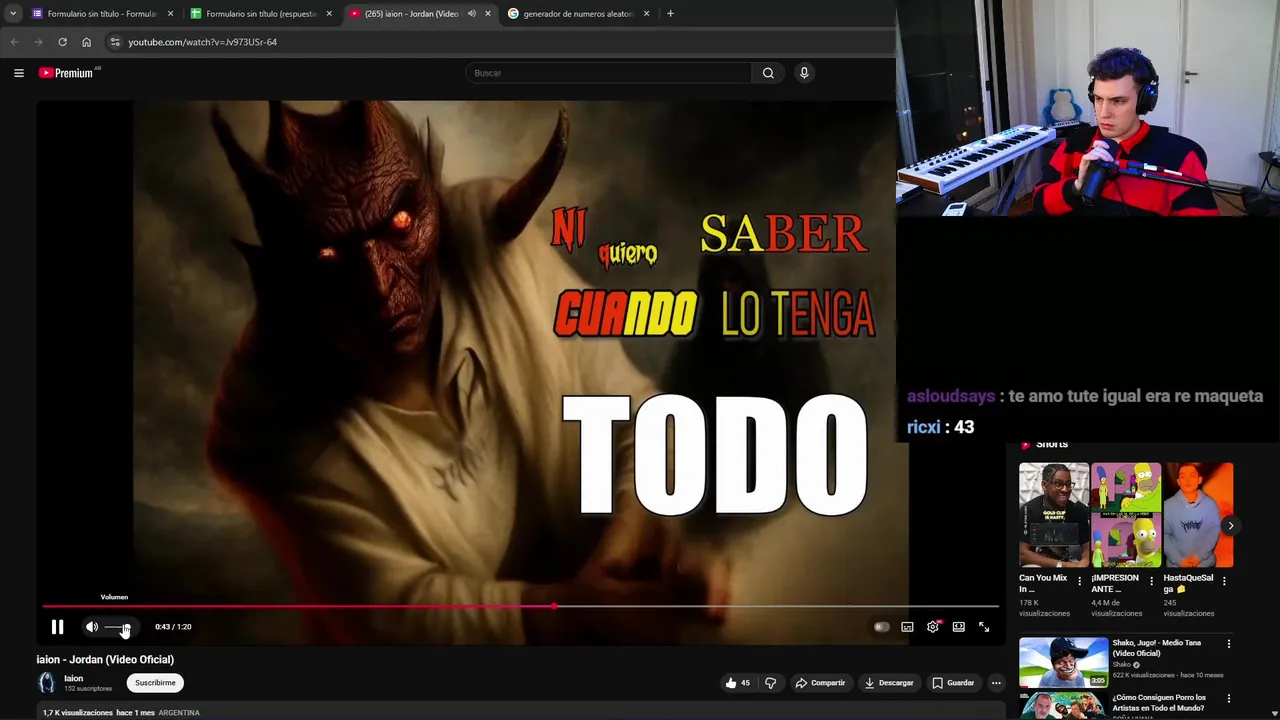Open the Shako channel name link
Viewport: 1280px width, 720px height.
[x=1121, y=665]
